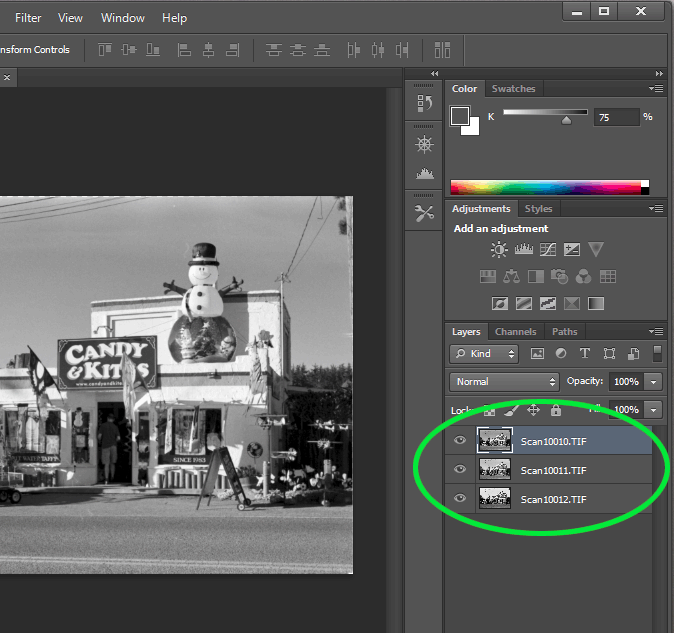
Task: Click the Photo Filter adjustment icon
Action: click(x=560, y=276)
